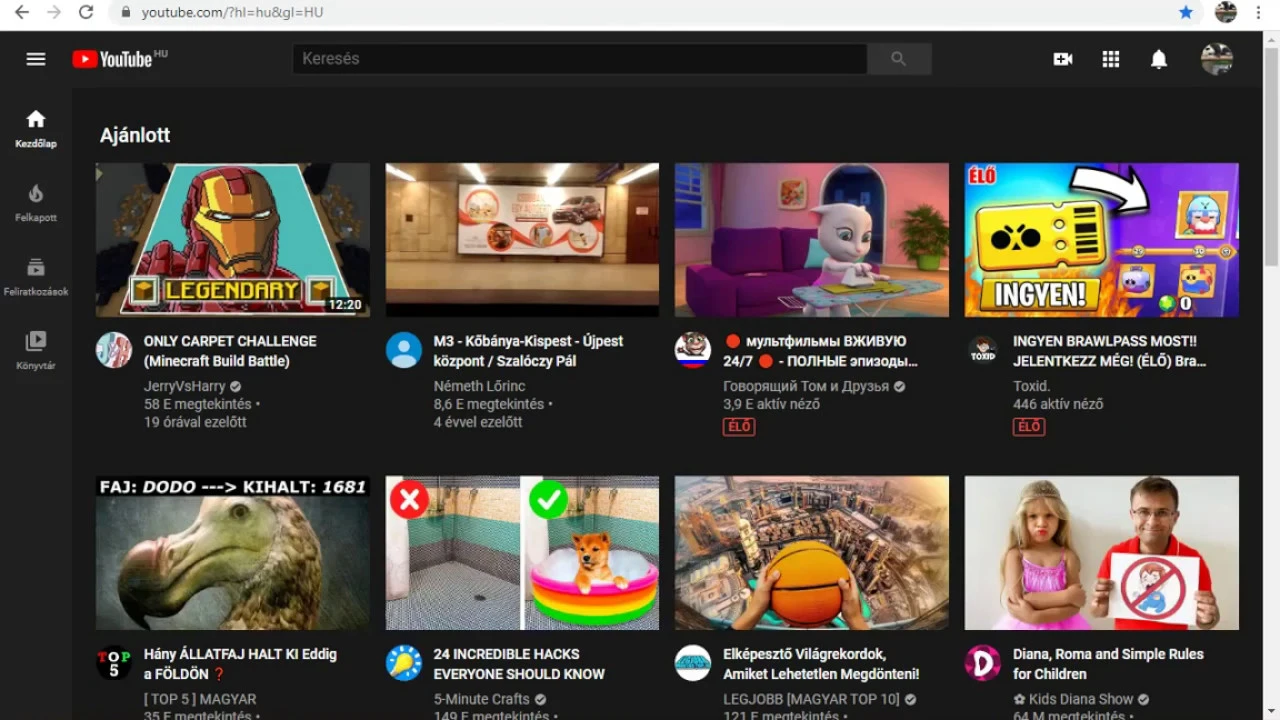Viewport: 1280px width, 720px height.
Task: Open the hamburger guide menu
Action: click(36, 59)
